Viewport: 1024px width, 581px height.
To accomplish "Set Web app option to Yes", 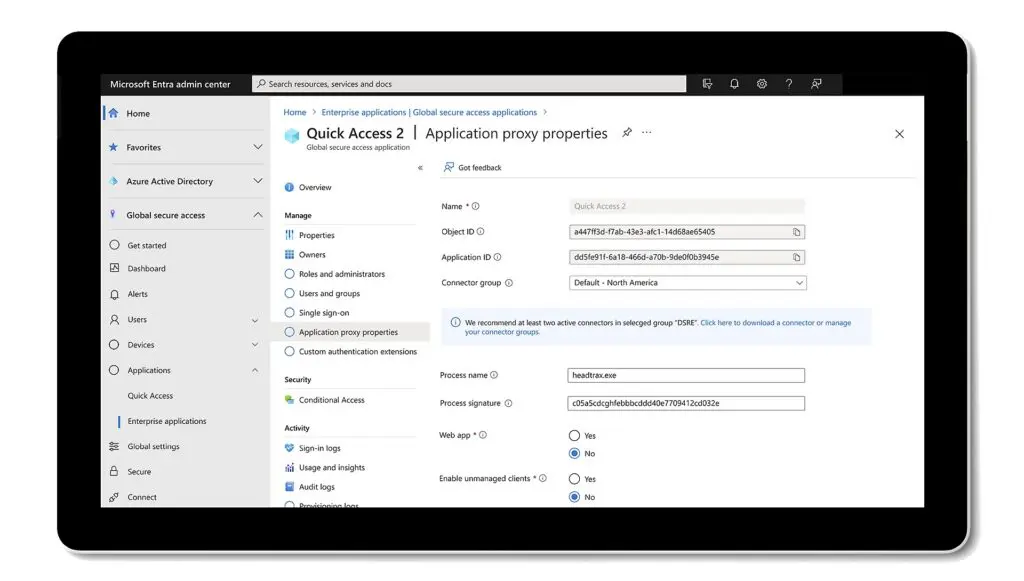I will 573,435.
